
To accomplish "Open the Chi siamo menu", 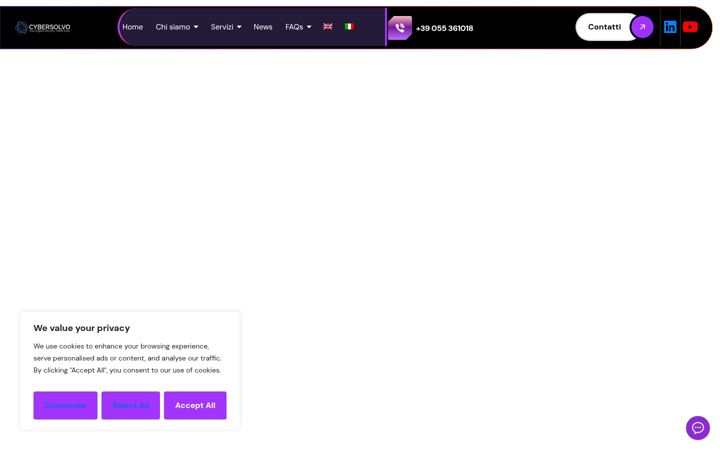I will click(173, 27).
